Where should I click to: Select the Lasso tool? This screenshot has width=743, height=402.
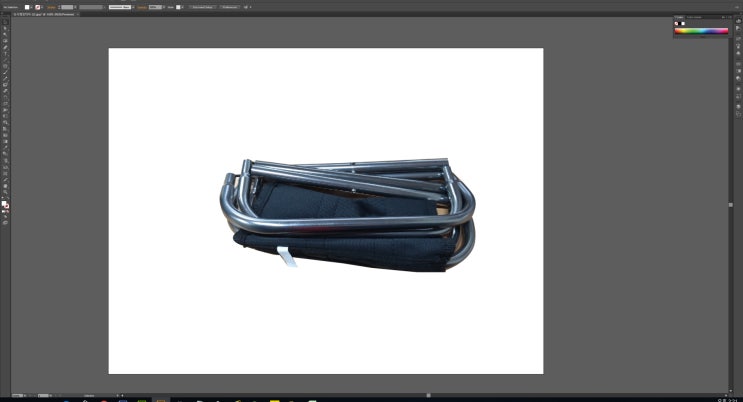tap(5, 41)
